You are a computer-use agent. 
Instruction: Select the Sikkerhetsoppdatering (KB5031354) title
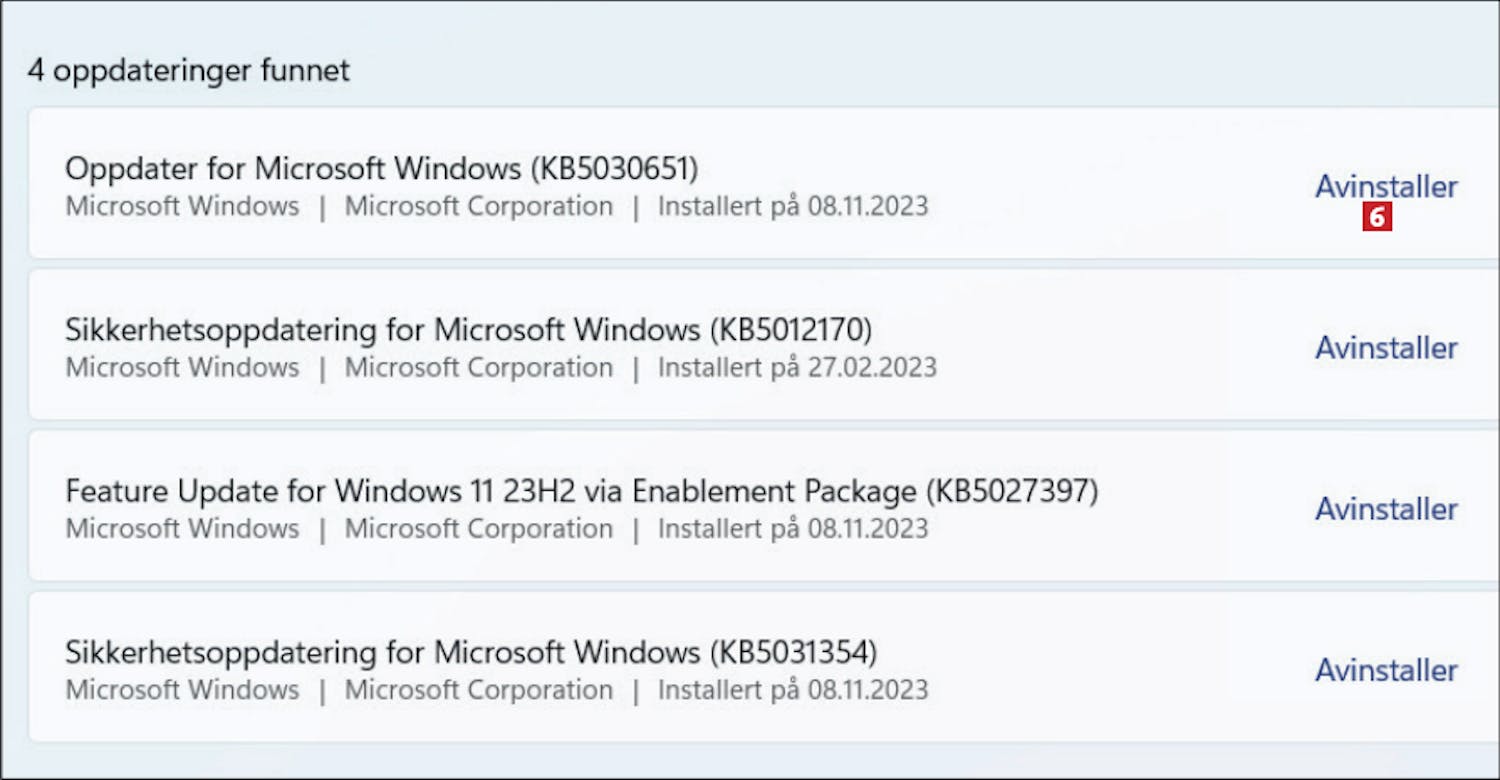click(x=471, y=652)
